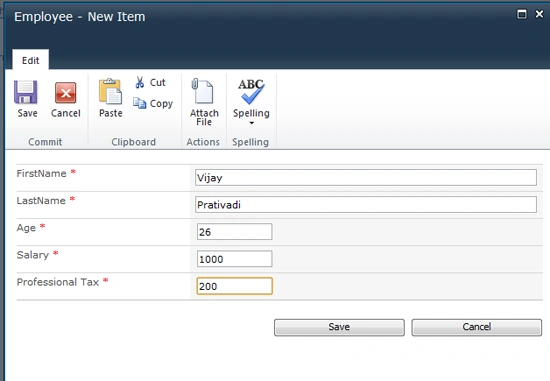Focus the FirstName field containing Vijay
This screenshot has width=550, height=381.
366,178
